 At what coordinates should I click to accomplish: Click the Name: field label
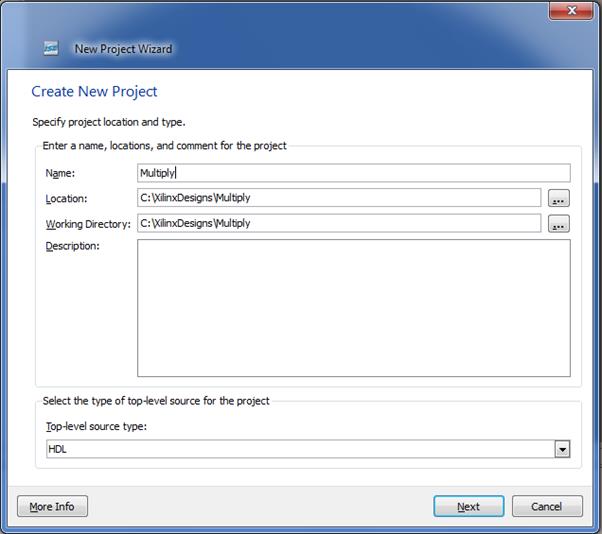(x=60, y=173)
